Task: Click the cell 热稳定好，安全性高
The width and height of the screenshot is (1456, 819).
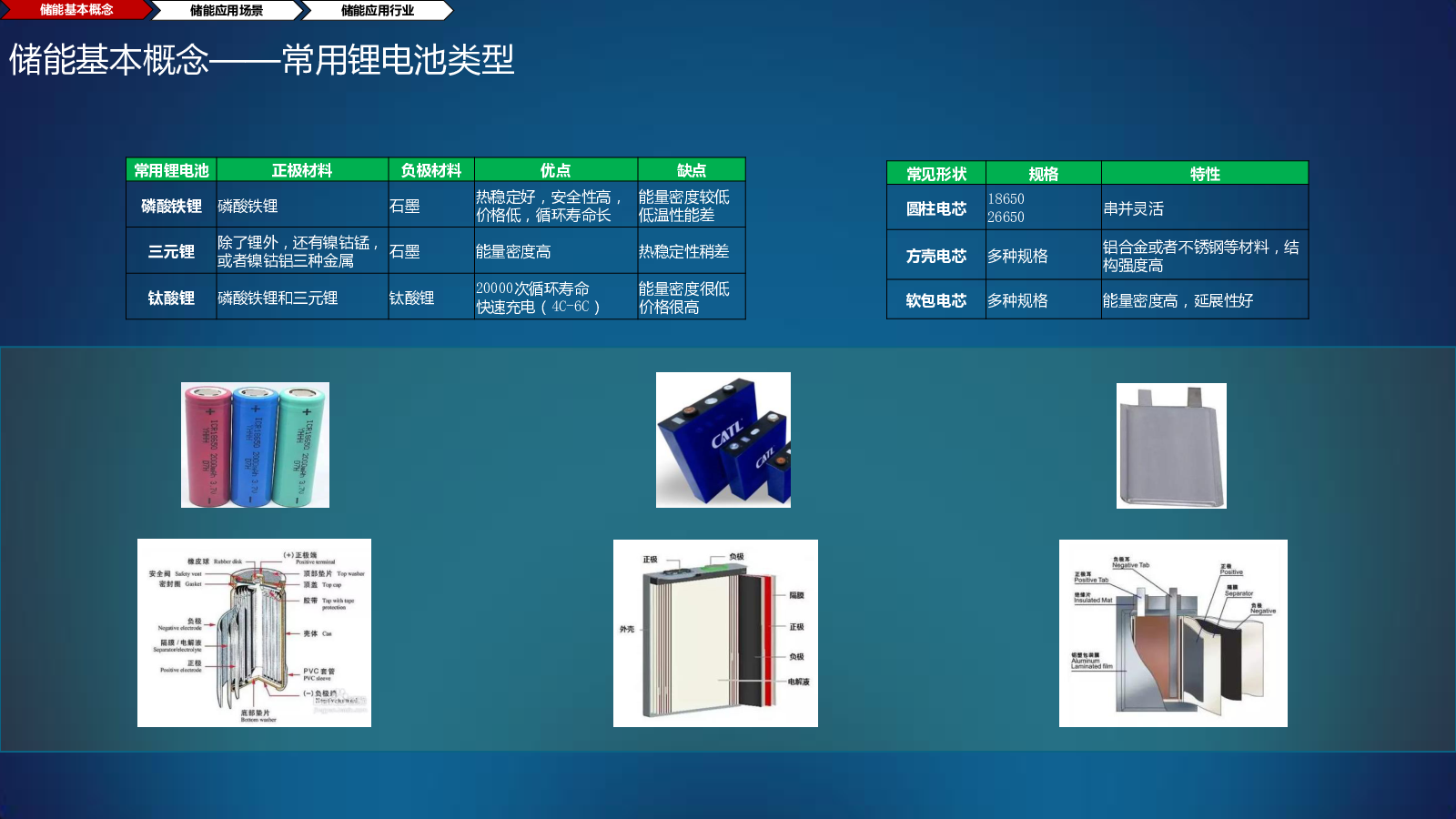Action: (x=555, y=206)
